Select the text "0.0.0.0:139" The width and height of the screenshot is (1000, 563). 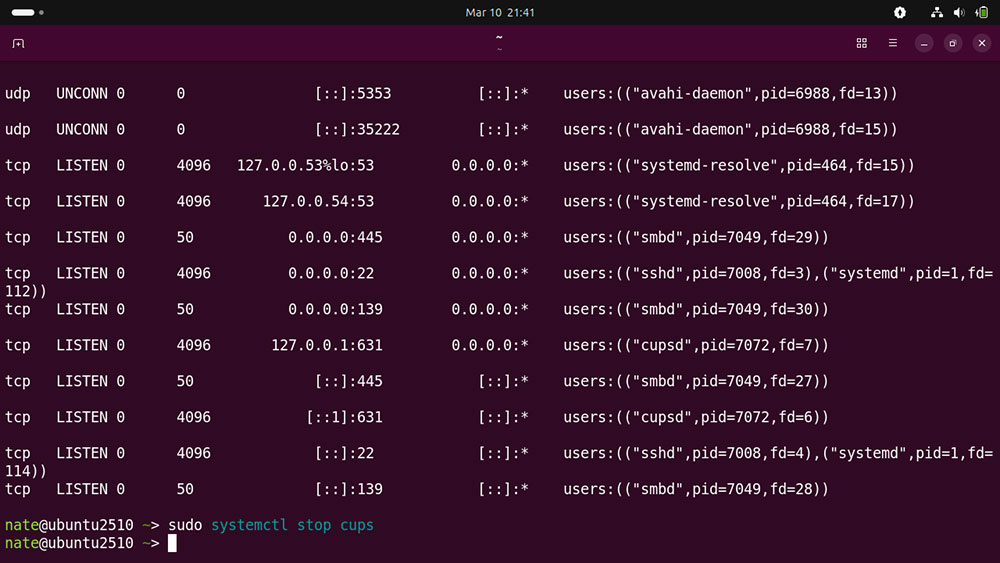335,309
